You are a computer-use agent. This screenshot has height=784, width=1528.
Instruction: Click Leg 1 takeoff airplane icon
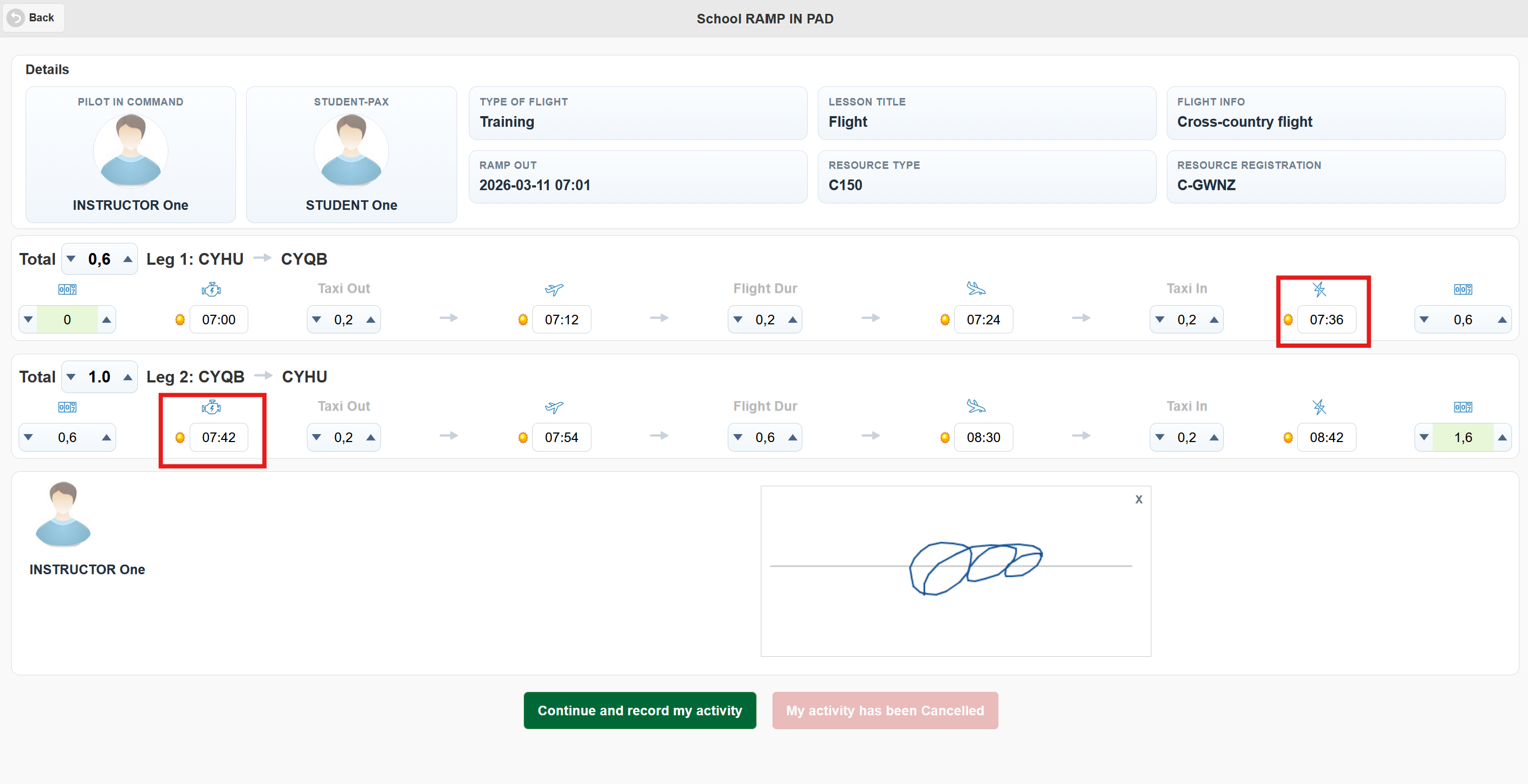tap(554, 289)
